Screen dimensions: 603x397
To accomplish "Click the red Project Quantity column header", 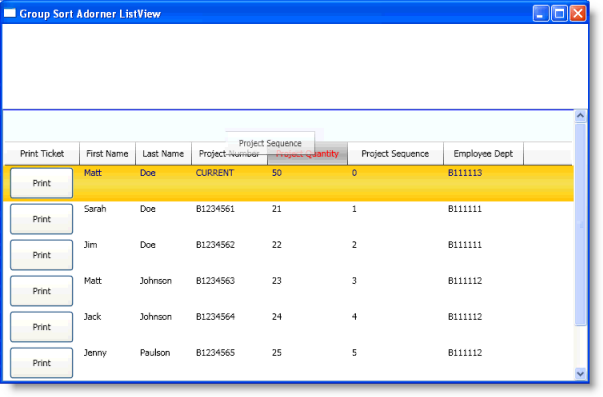I will pos(307,154).
